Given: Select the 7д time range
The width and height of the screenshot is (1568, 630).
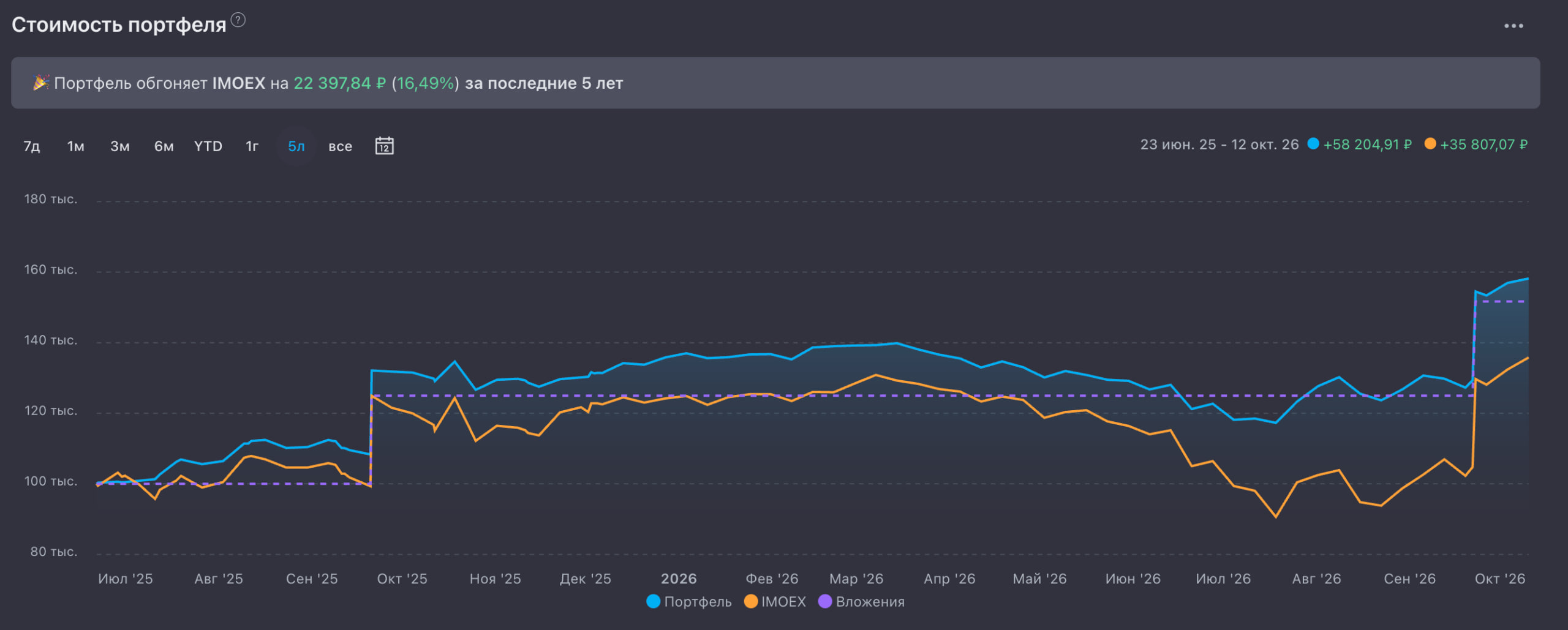Looking at the screenshot, I should (32, 146).
